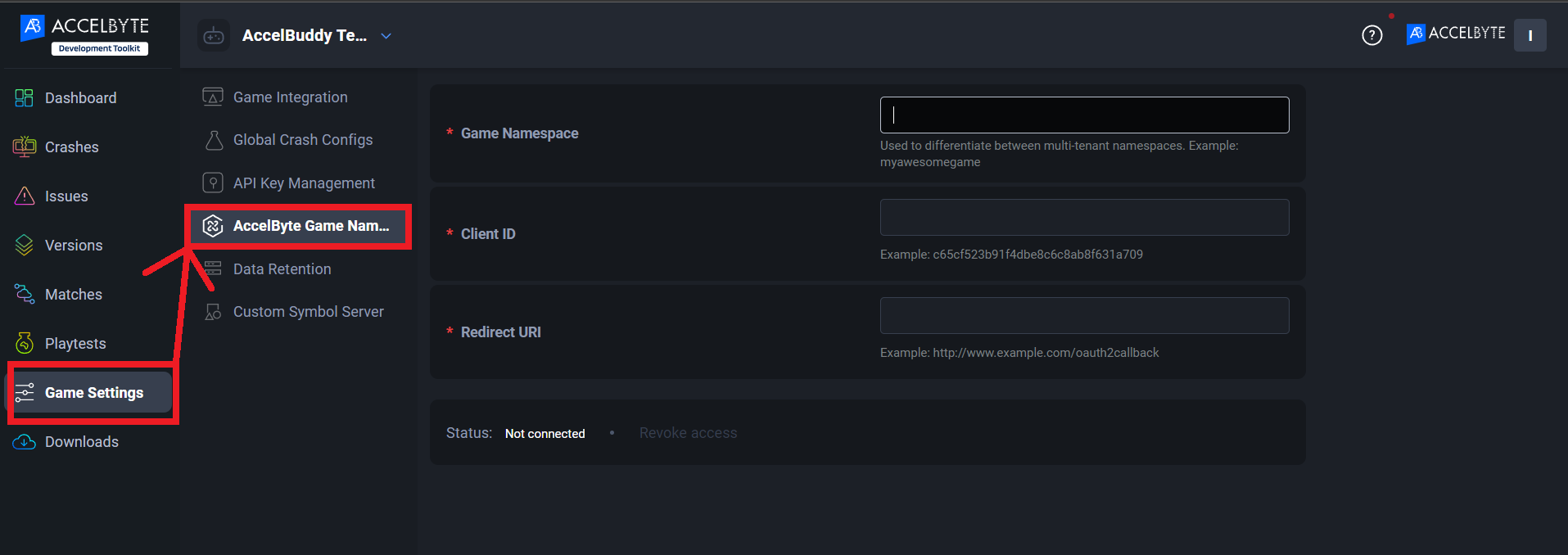Click the Game Namespace helper description text

pos(1060,154)
